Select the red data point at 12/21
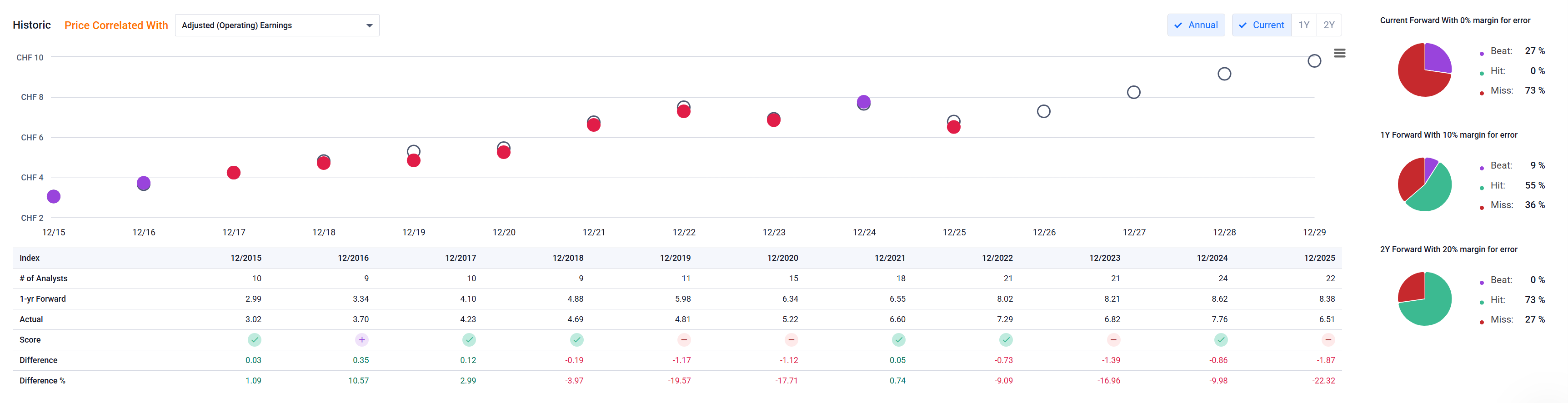This screenshot has height=403, width=1568. (593, 125)
